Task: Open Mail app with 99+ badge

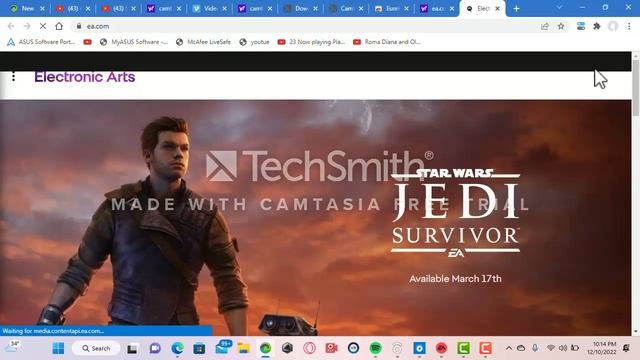Action: 222,347
